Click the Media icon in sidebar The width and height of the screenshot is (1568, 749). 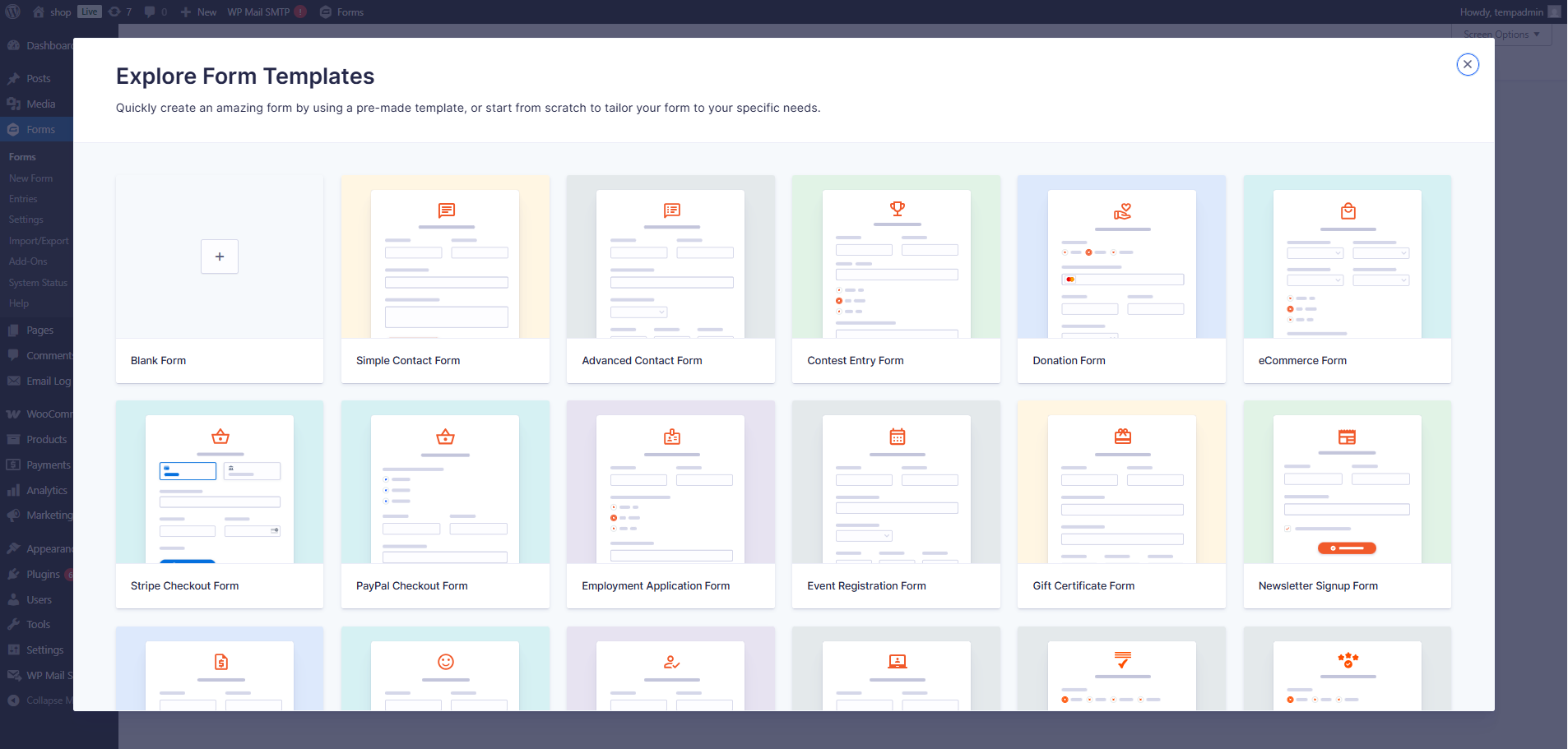point(13,104)
